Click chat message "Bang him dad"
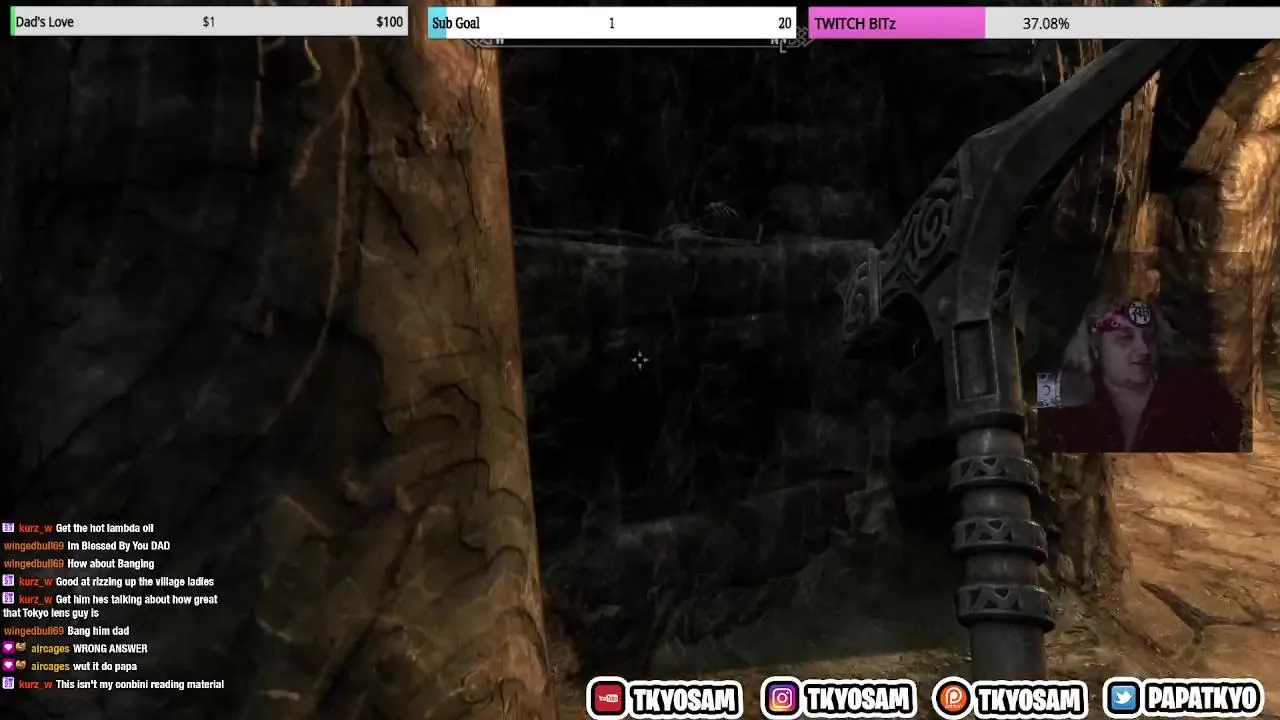Viewport: 1280px width, 720px height. 98,631
